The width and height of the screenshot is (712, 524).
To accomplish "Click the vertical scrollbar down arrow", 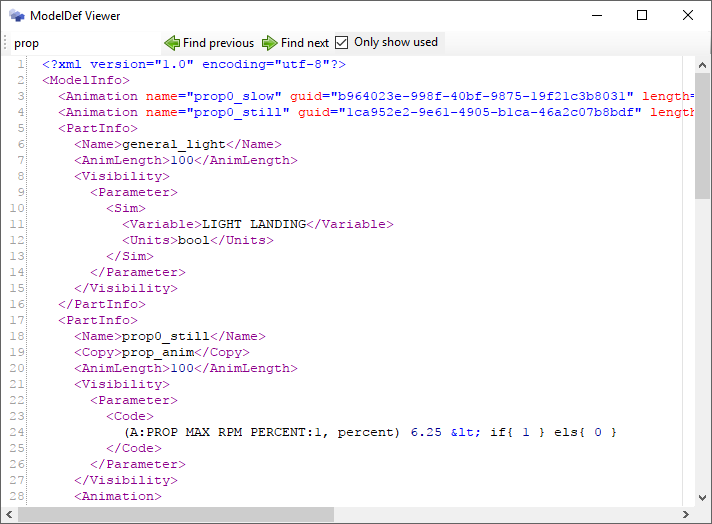I will point(702,498).
